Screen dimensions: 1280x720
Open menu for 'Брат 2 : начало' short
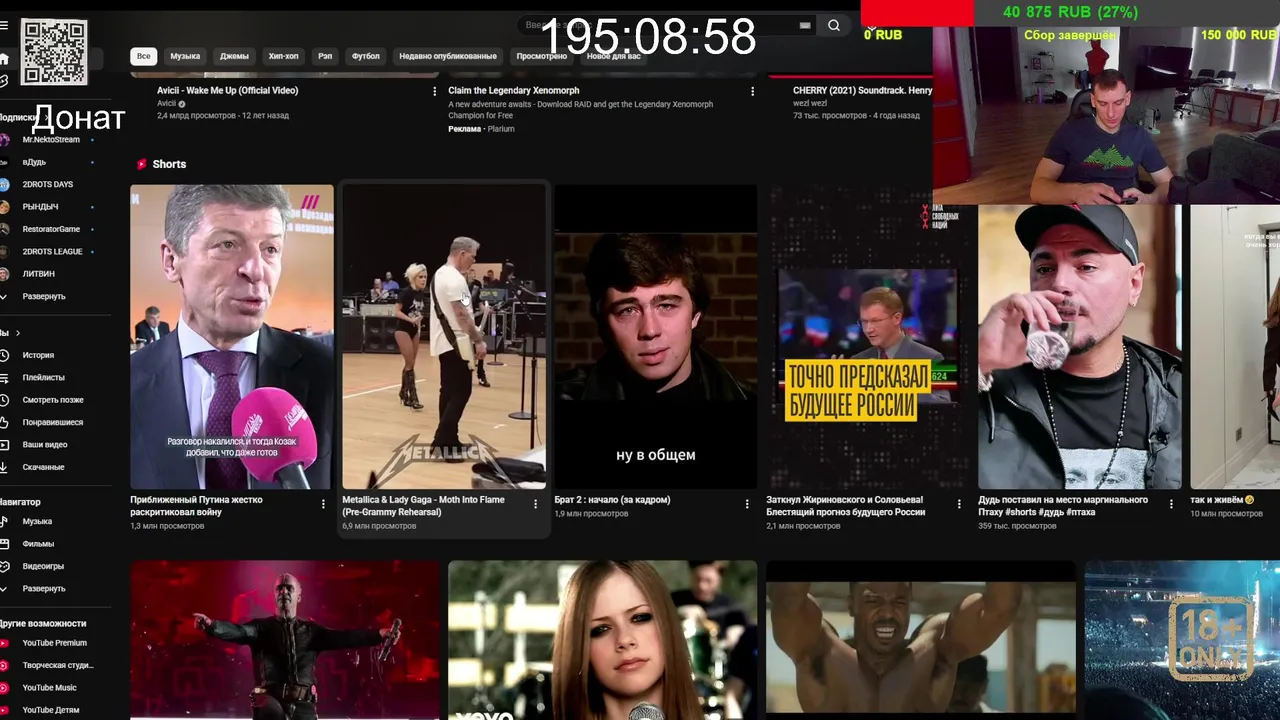[x=746, y=504]
